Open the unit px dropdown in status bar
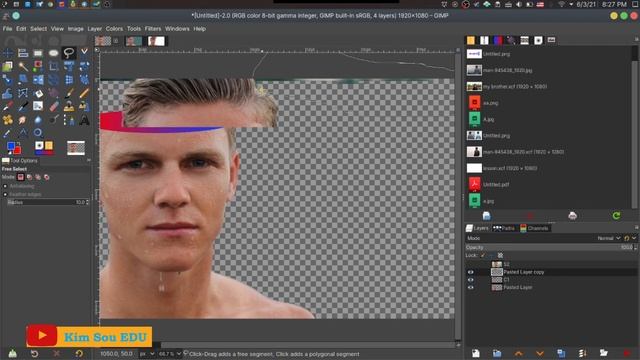 147,354
